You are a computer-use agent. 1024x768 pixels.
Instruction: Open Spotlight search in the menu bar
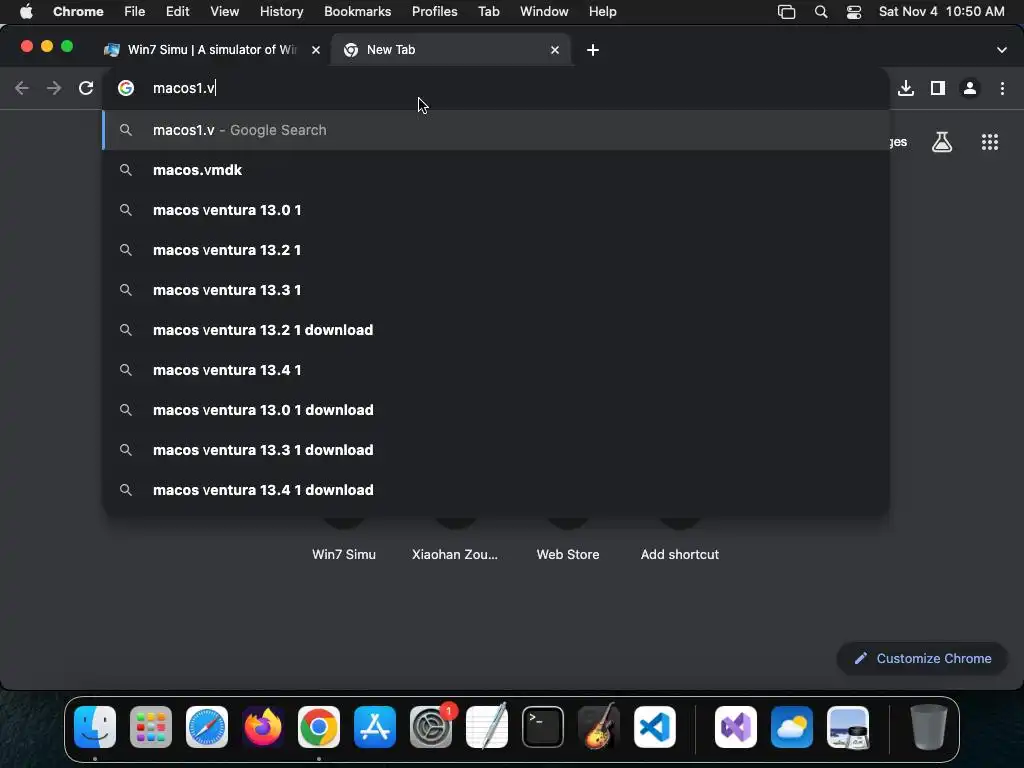click(821, 12)
